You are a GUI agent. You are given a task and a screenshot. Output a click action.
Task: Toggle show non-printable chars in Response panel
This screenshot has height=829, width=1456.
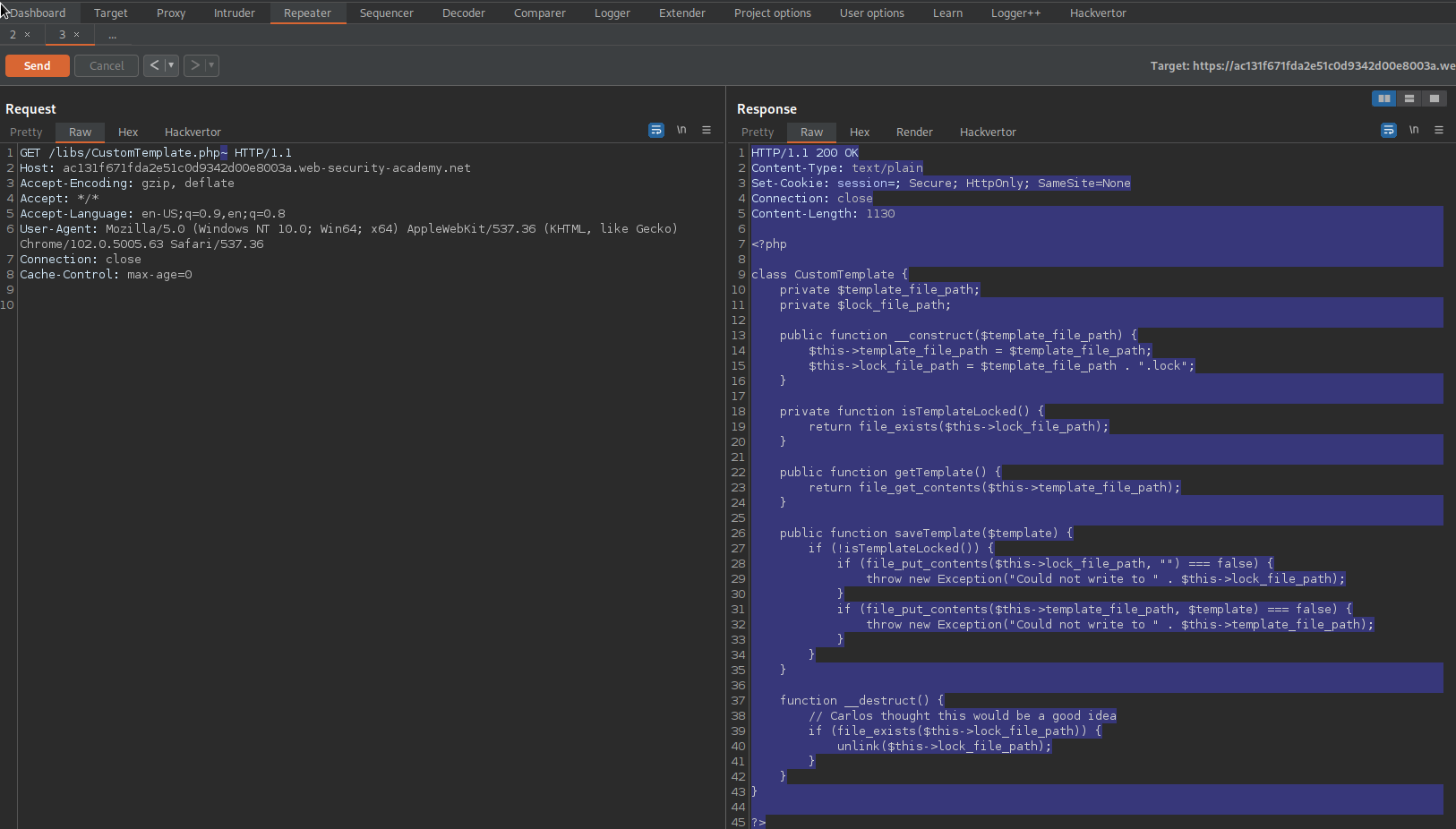tap(1414, 131)
